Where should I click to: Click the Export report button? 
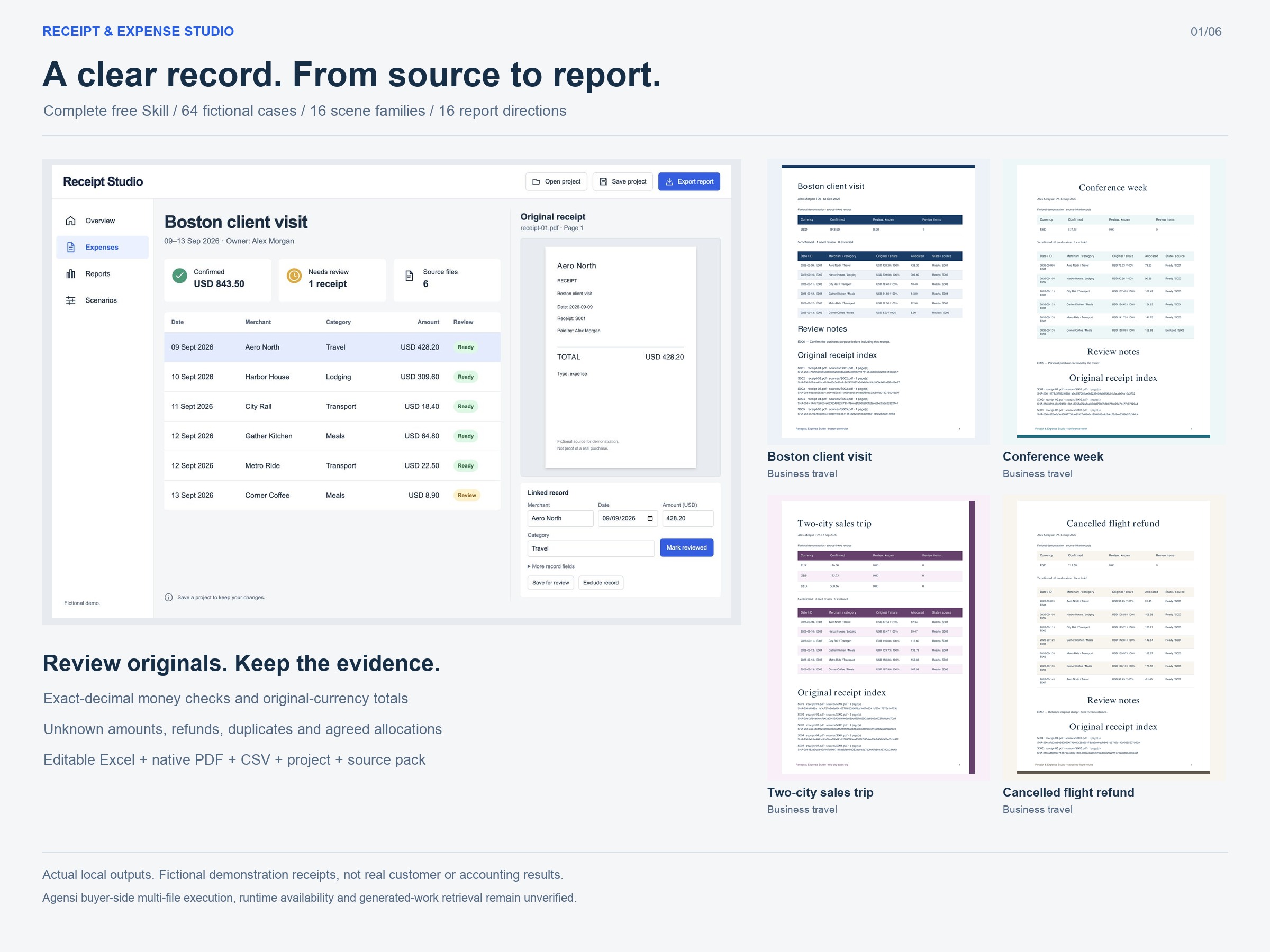point(689,182)
